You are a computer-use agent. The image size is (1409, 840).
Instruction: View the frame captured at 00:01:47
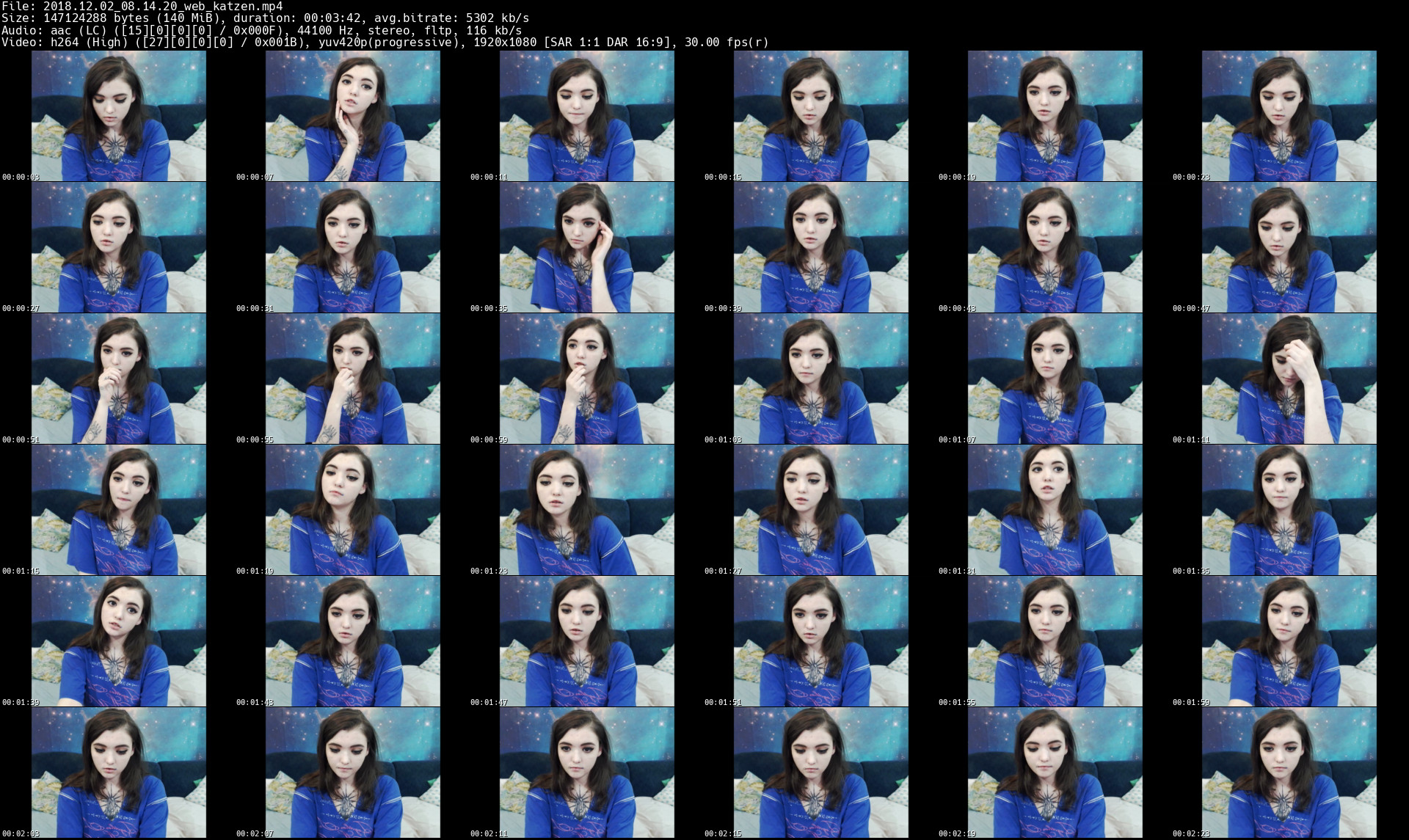coord(587,641)
